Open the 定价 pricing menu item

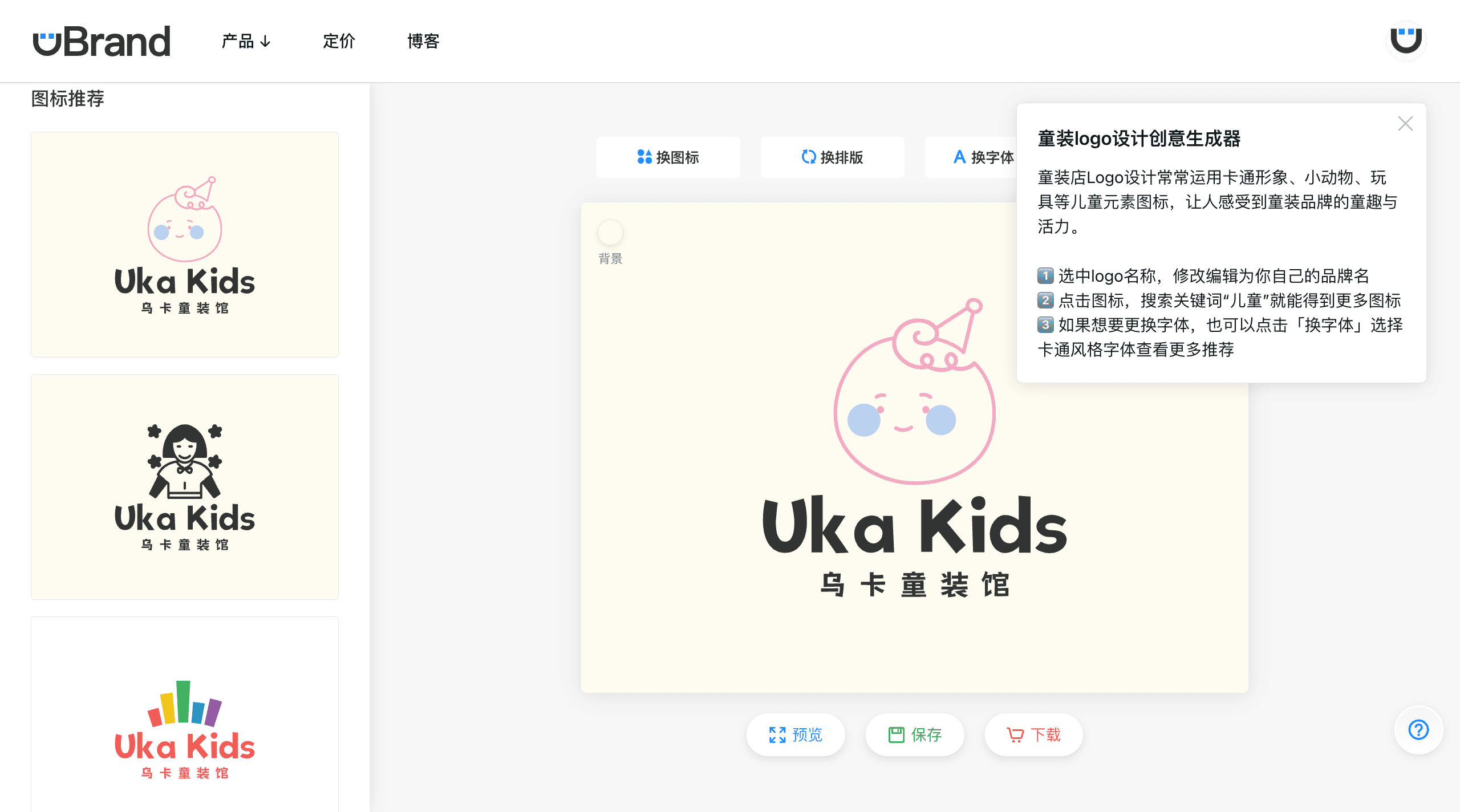point(339,41)
